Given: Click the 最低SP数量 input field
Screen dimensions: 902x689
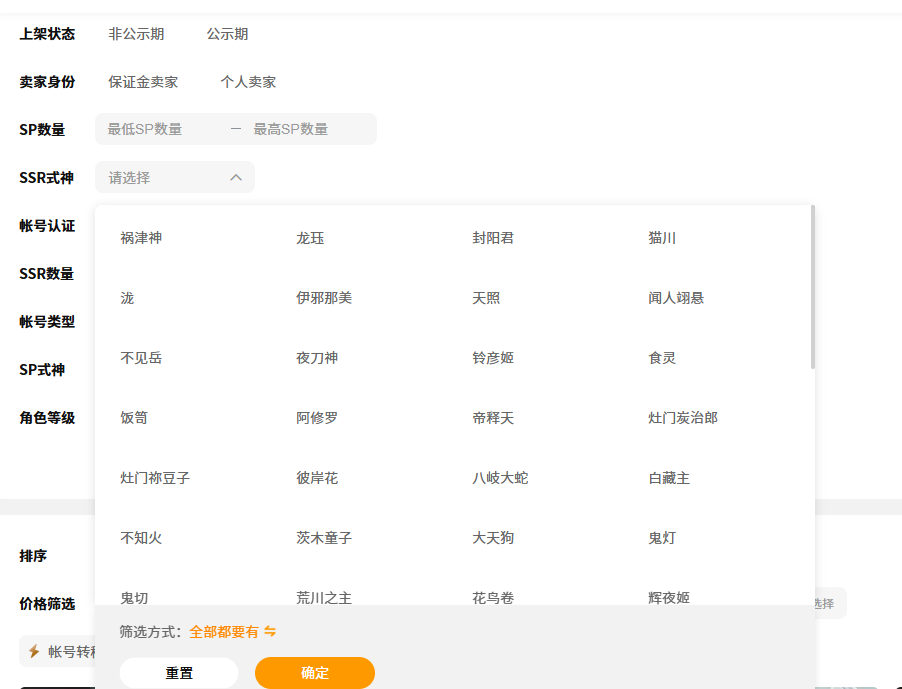Looking at the screenshot, I should [x=160, y=129].
